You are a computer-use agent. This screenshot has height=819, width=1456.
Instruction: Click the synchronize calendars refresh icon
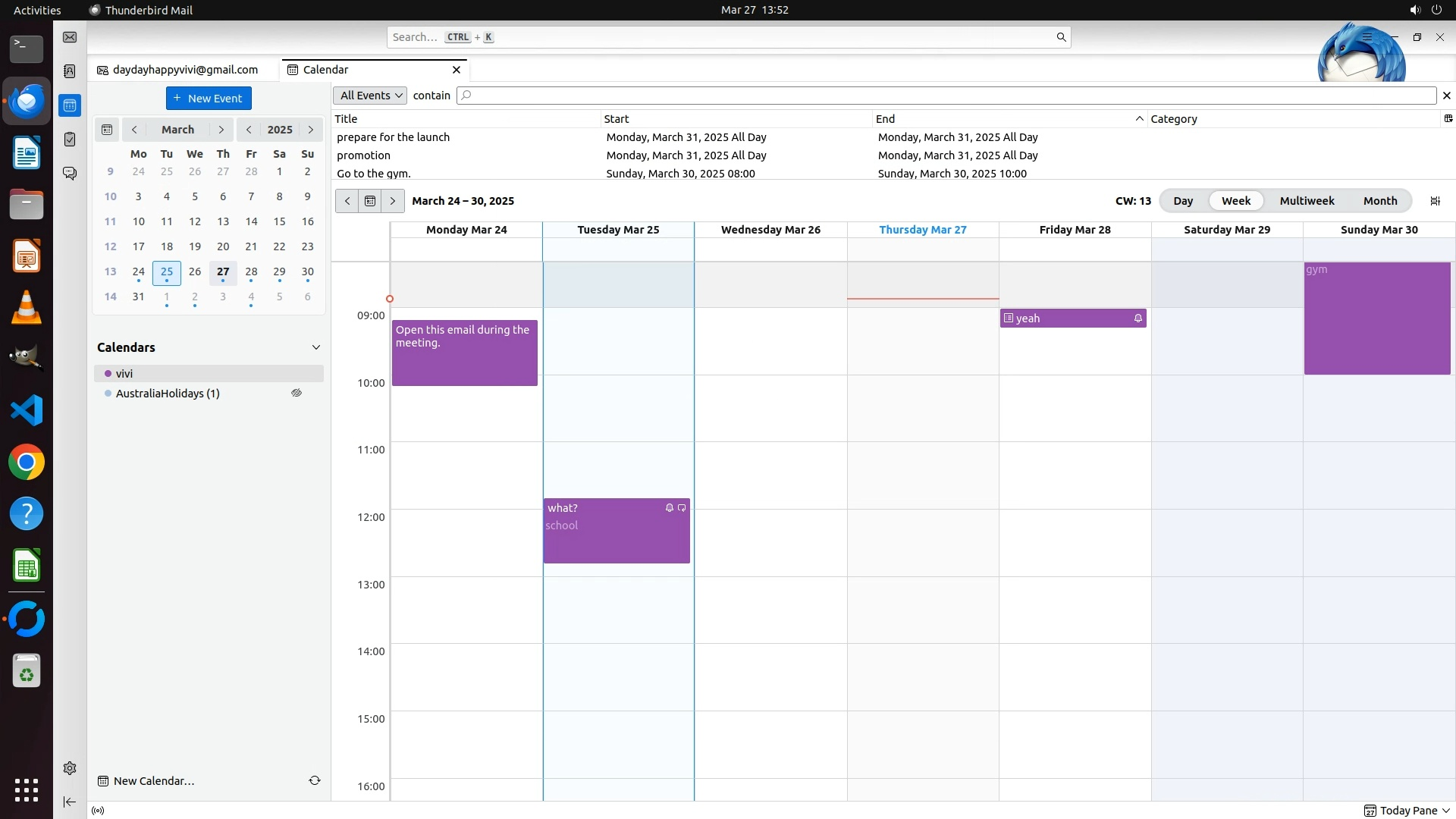pos(315,780)
